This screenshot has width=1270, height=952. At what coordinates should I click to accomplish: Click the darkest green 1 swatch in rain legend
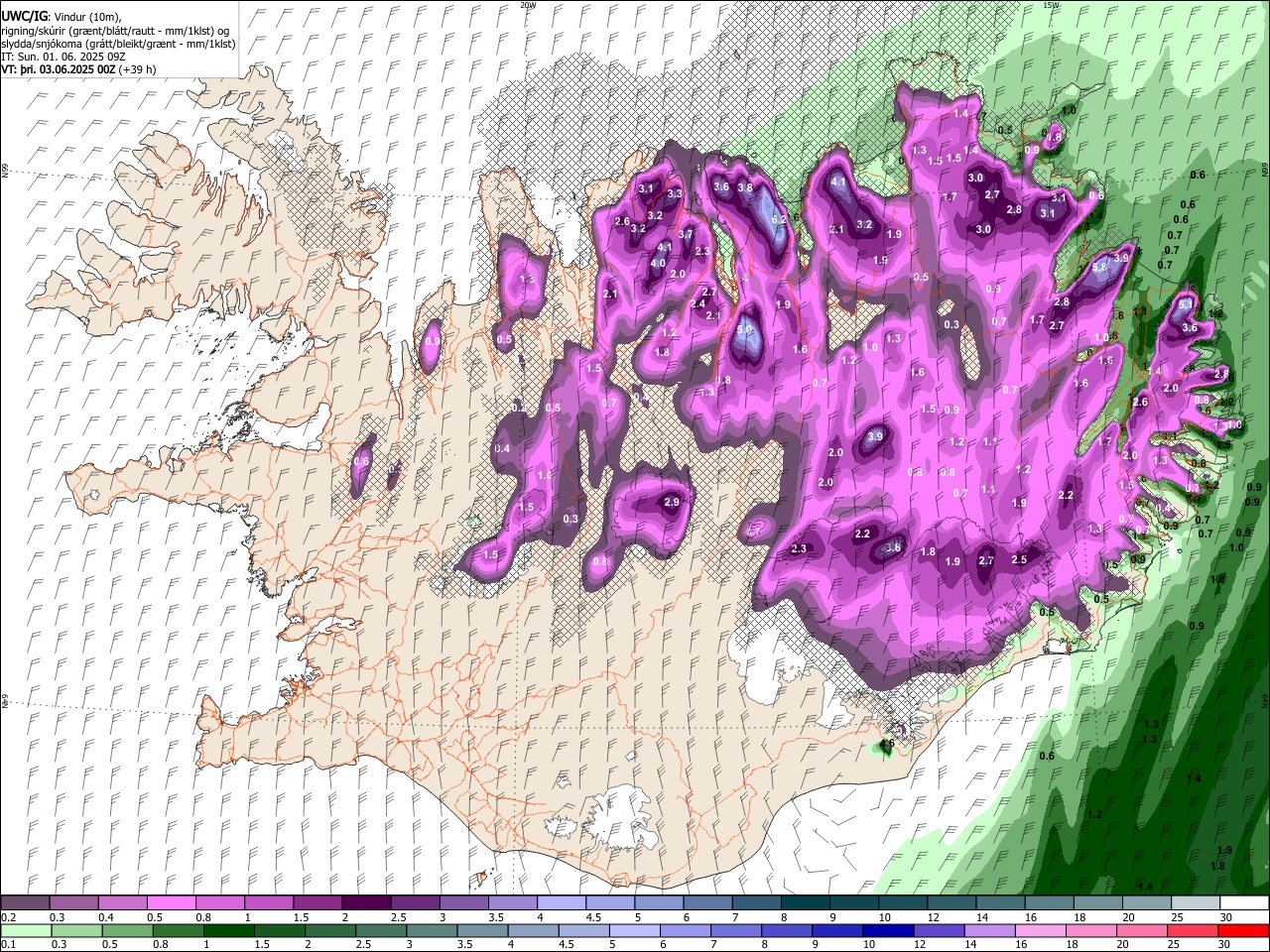point(228,931)
